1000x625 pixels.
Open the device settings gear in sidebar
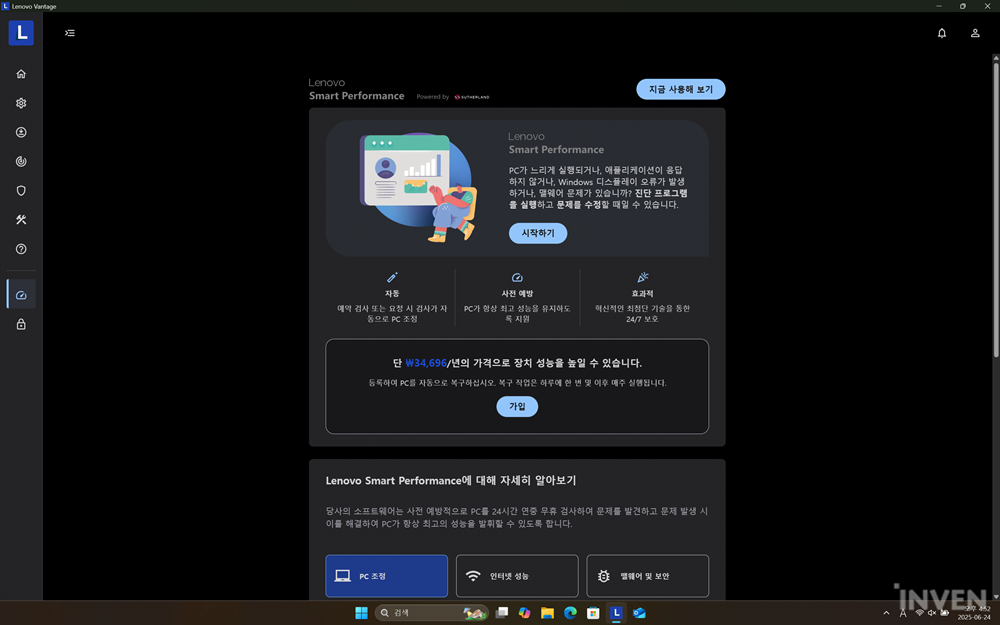21,103
